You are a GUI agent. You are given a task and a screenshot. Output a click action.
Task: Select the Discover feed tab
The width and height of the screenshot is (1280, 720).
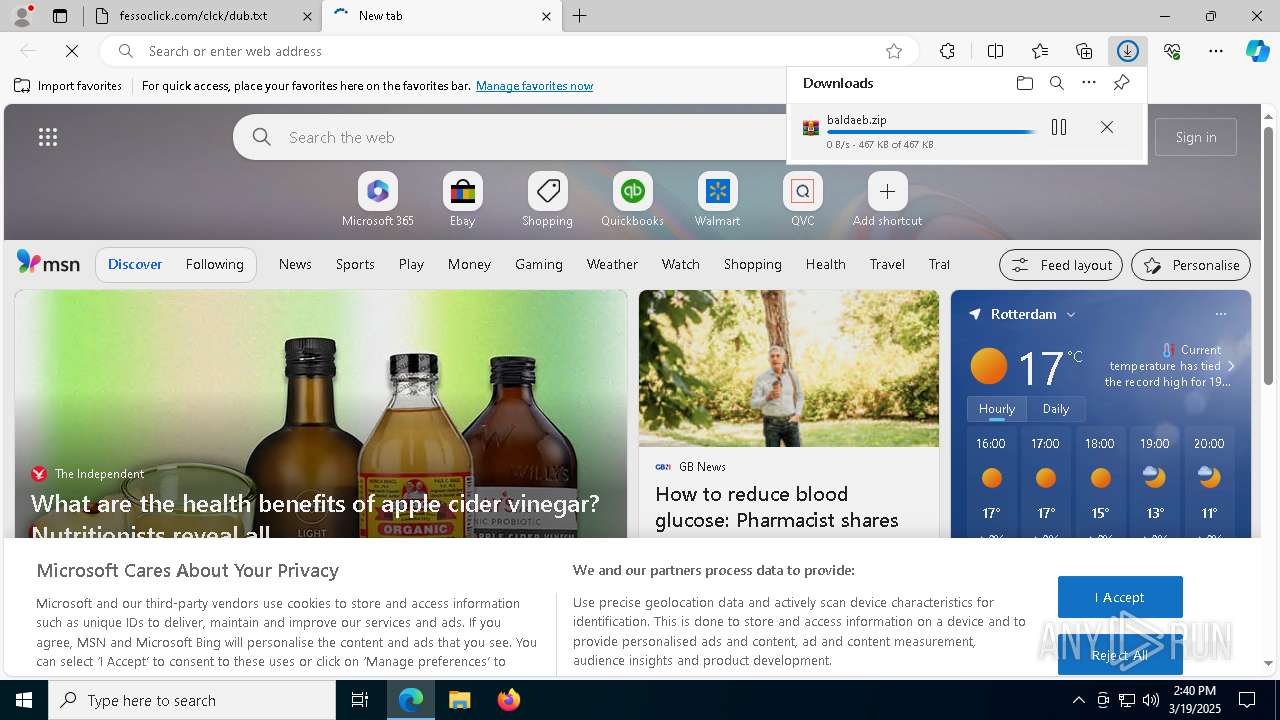pyautogui.click(x=135, y=264)
